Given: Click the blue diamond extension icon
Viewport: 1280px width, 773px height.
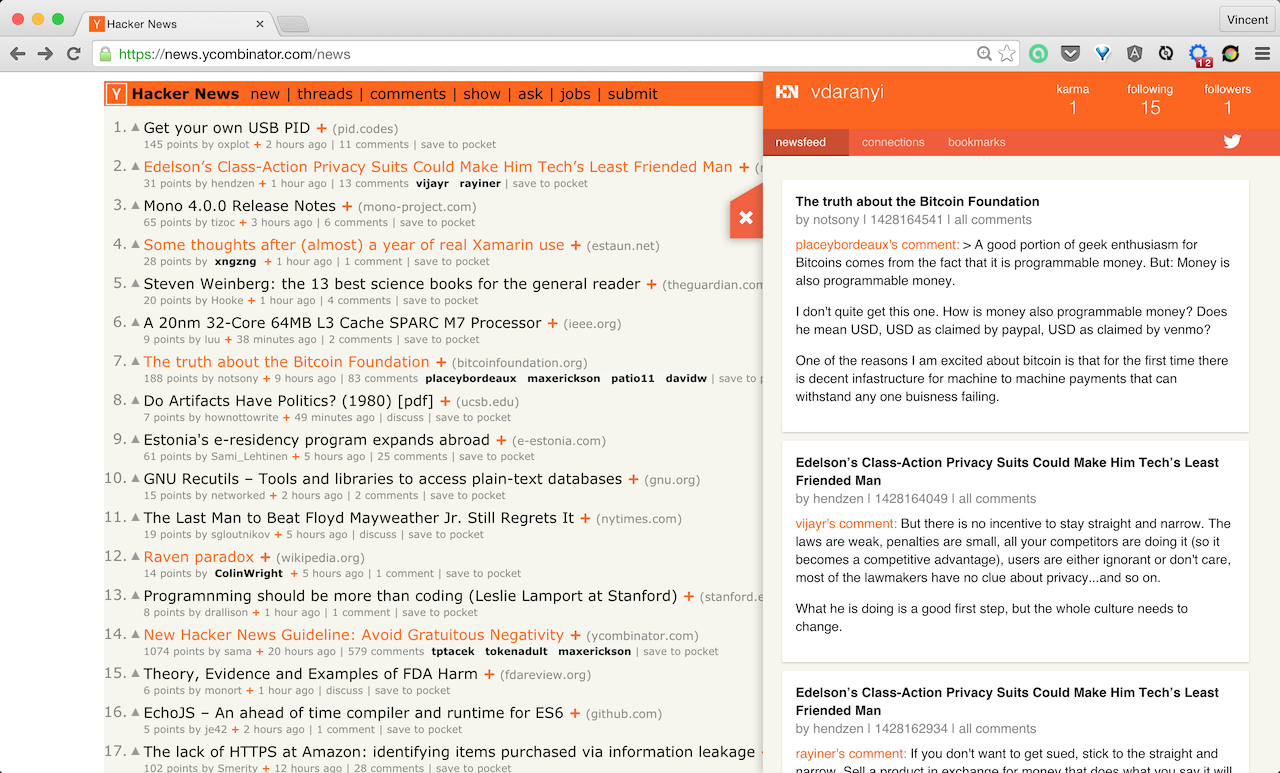Looking at the screenshot, I should click(x=1102, y=54).
